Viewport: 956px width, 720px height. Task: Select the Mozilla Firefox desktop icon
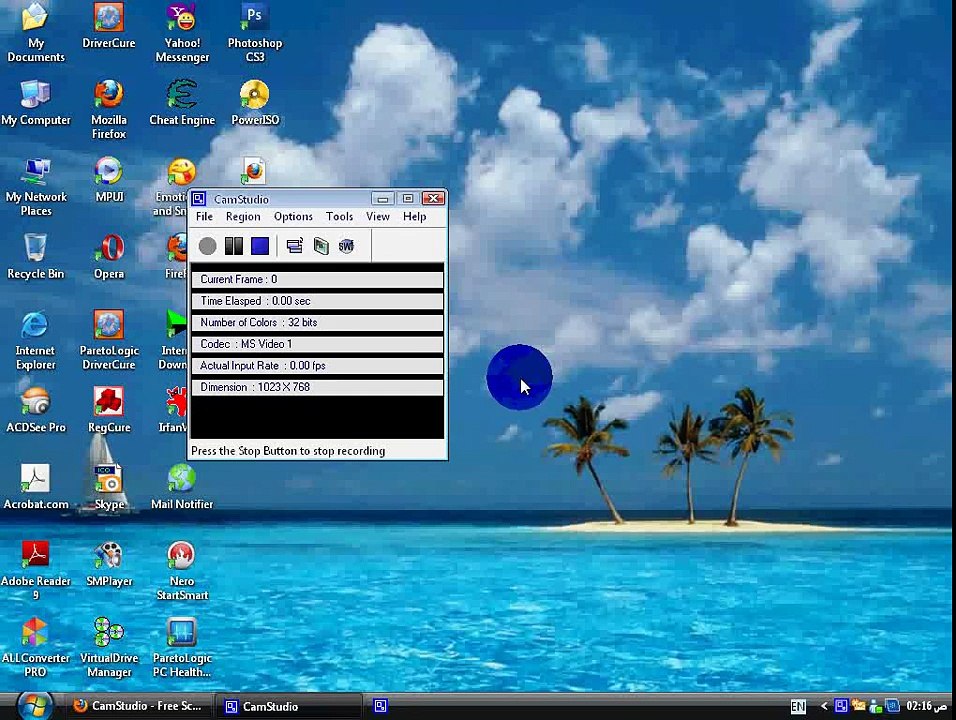[109, 110]
